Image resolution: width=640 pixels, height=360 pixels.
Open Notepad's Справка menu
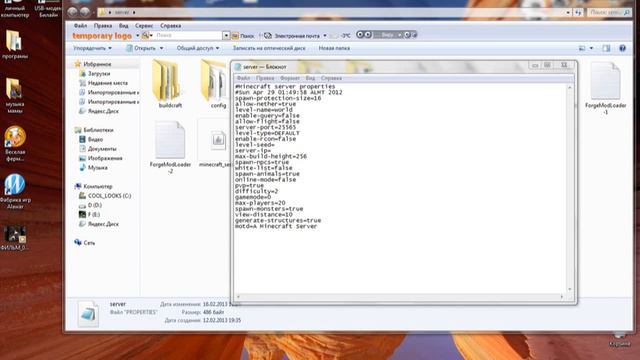pos(331,78)
